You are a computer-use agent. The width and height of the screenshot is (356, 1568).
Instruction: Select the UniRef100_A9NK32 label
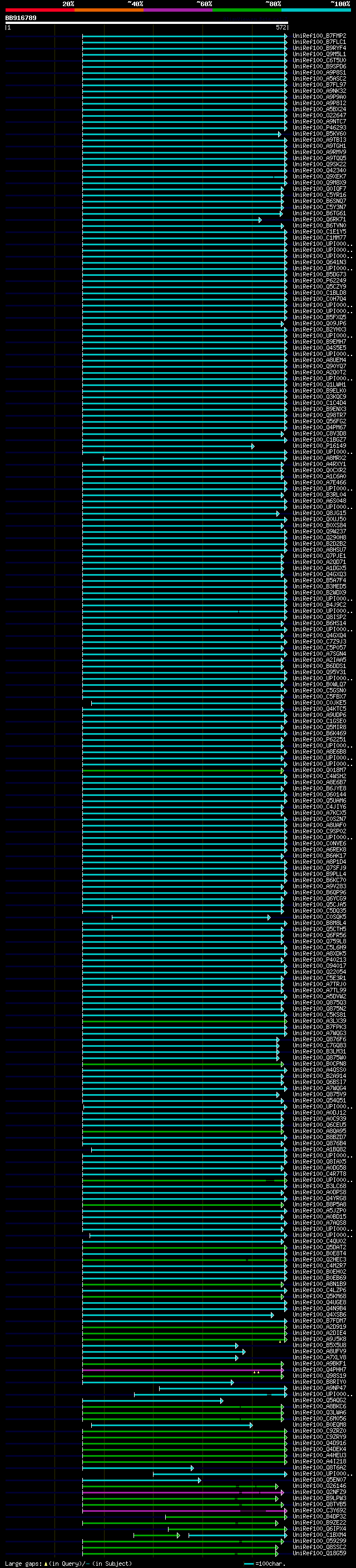click(319, 91)
